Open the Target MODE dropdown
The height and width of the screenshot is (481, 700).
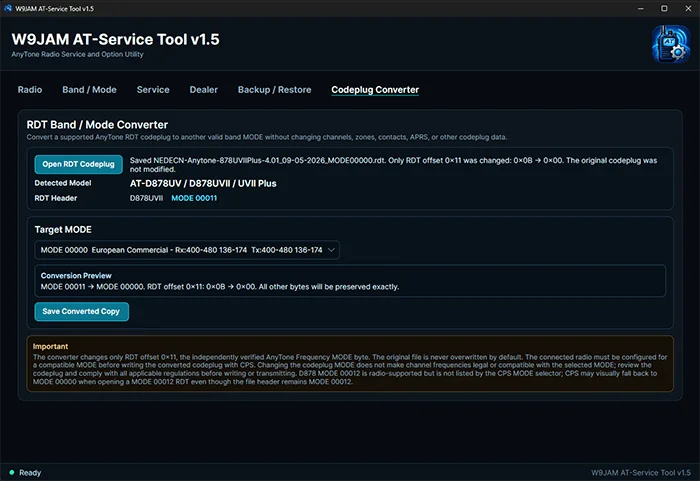[187, 250]
